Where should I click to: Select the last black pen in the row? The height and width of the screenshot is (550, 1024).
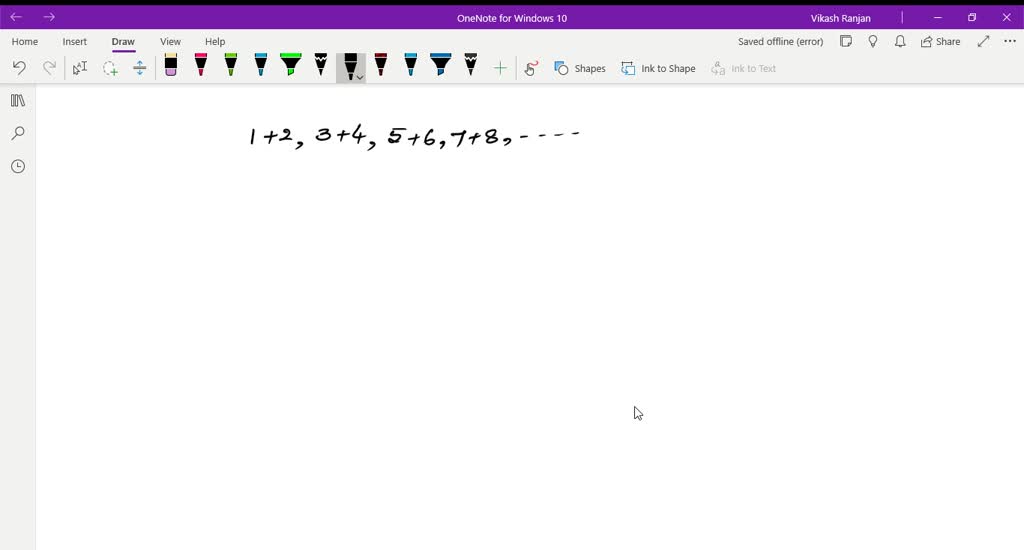coord(471,65)
